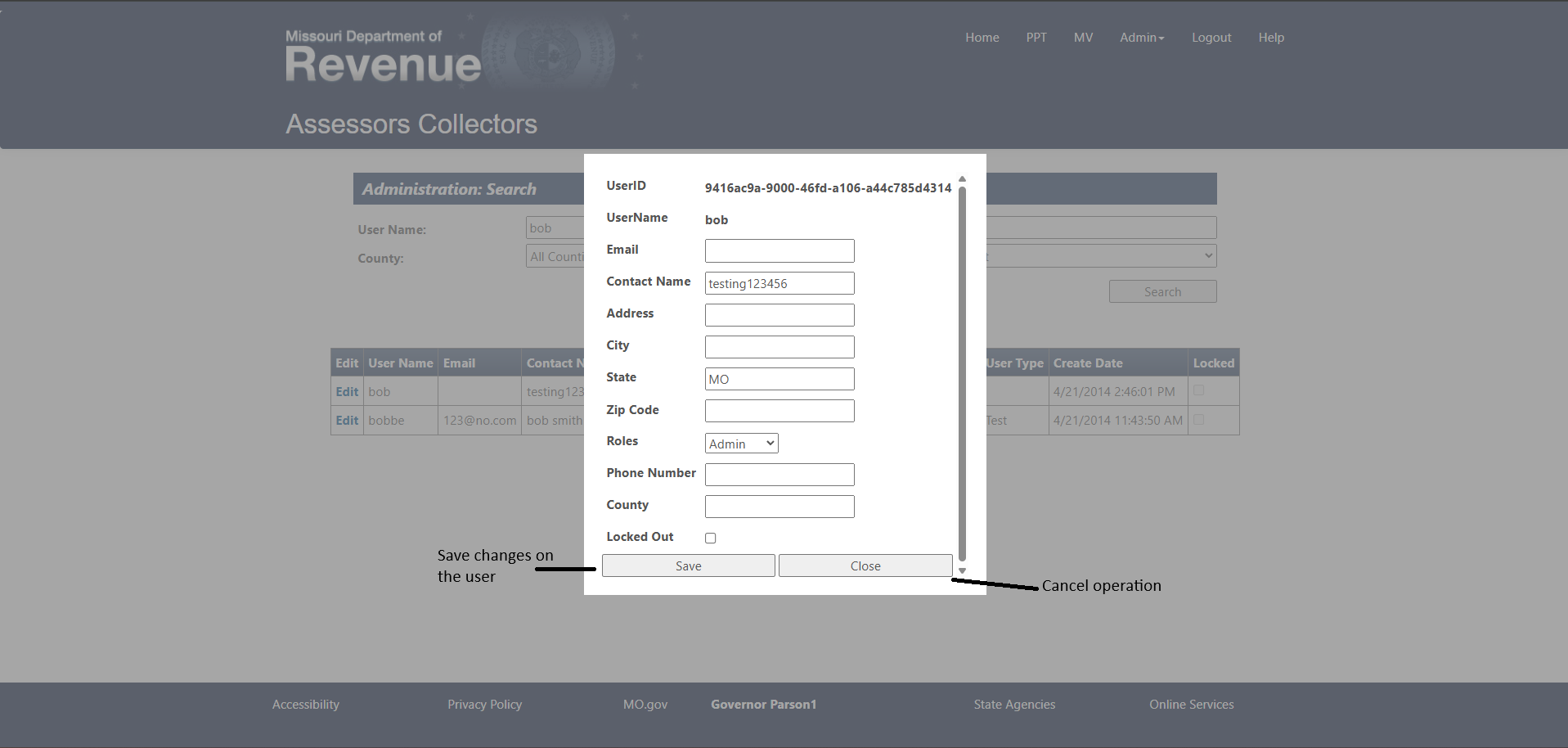1568x748 pixels.
Task: Click into the Email input field
Action: (779, 250)
